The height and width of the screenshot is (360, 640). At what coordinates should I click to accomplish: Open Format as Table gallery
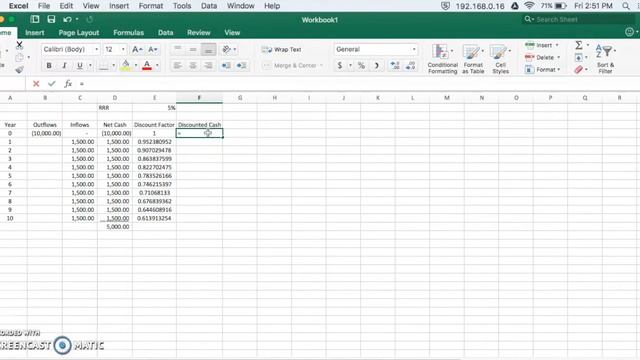(473, 59)
